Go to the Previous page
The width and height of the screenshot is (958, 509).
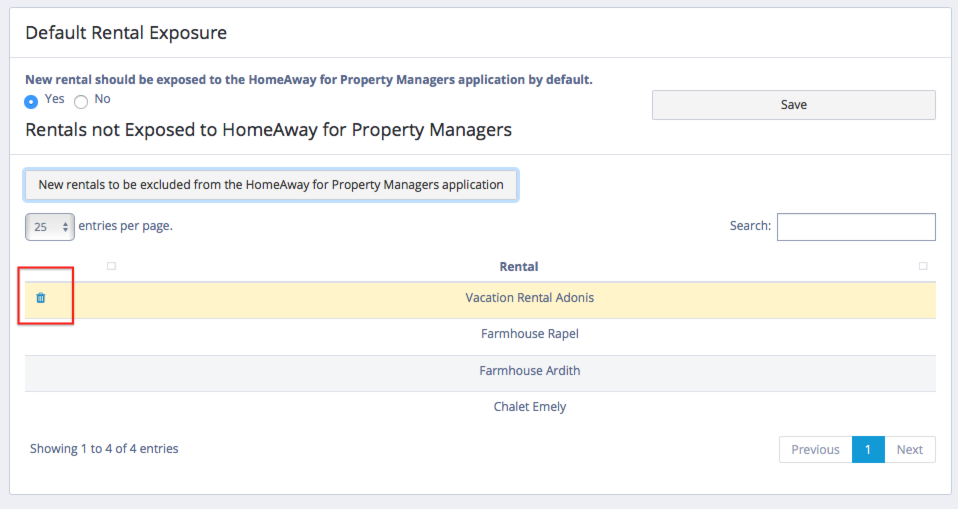pyautogui.click(x=815, y=450)
